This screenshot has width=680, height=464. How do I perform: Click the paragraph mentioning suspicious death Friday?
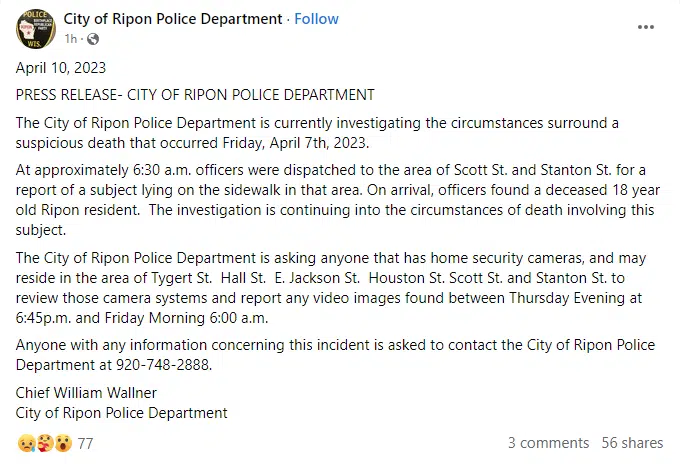pos(317,133)
